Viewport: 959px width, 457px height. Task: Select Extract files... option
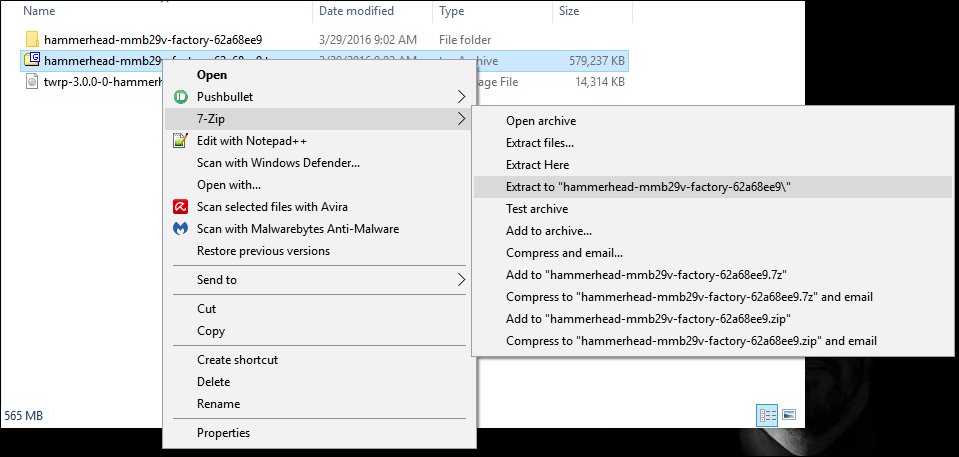(x=713, y=143)
